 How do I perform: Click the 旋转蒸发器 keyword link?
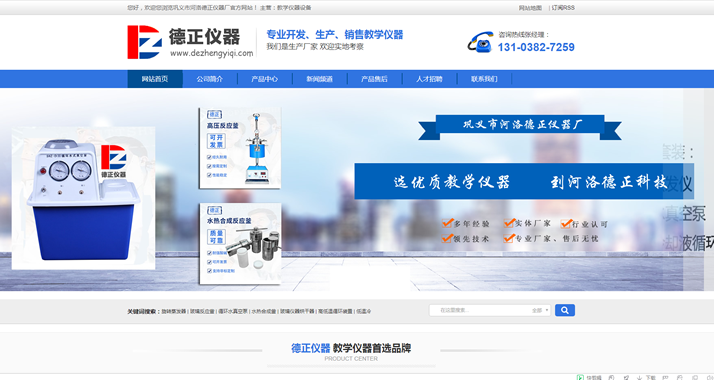tap(173, 311)
